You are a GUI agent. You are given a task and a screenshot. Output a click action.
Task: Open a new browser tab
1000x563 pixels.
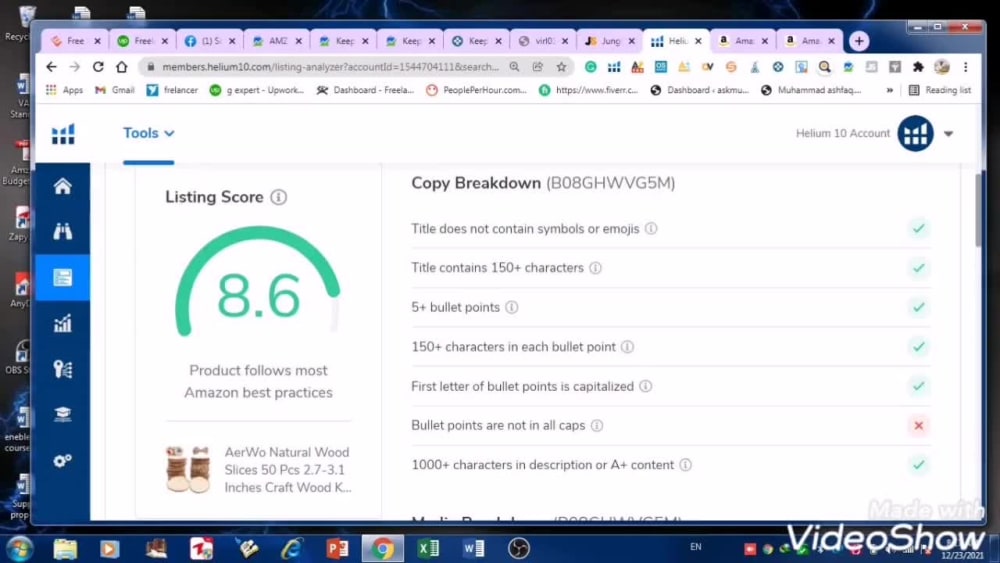click(x=859, y=41)
